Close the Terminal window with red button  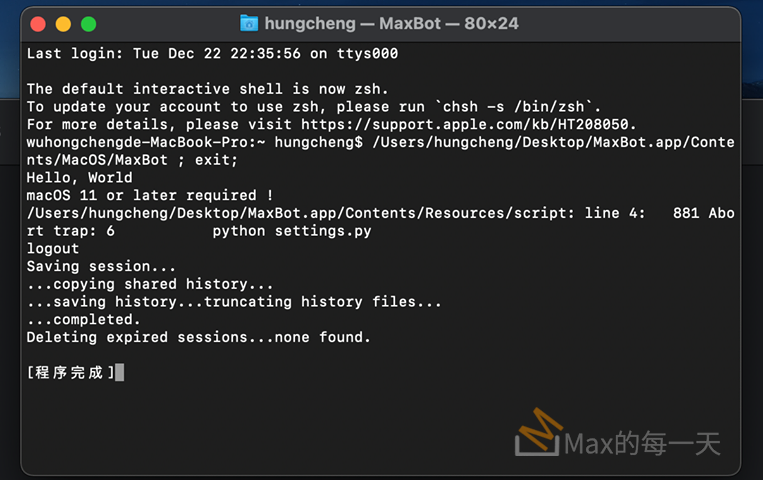tap(38, 23)
